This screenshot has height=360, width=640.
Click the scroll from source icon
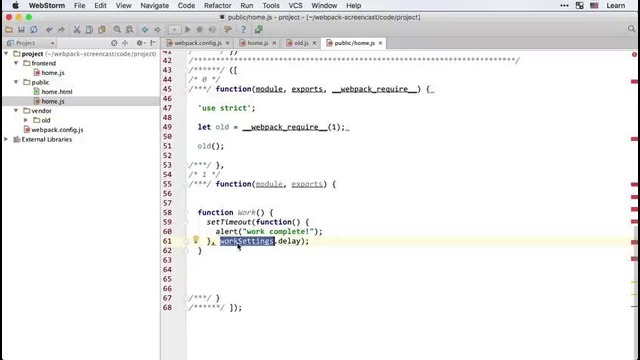[114, 43]
